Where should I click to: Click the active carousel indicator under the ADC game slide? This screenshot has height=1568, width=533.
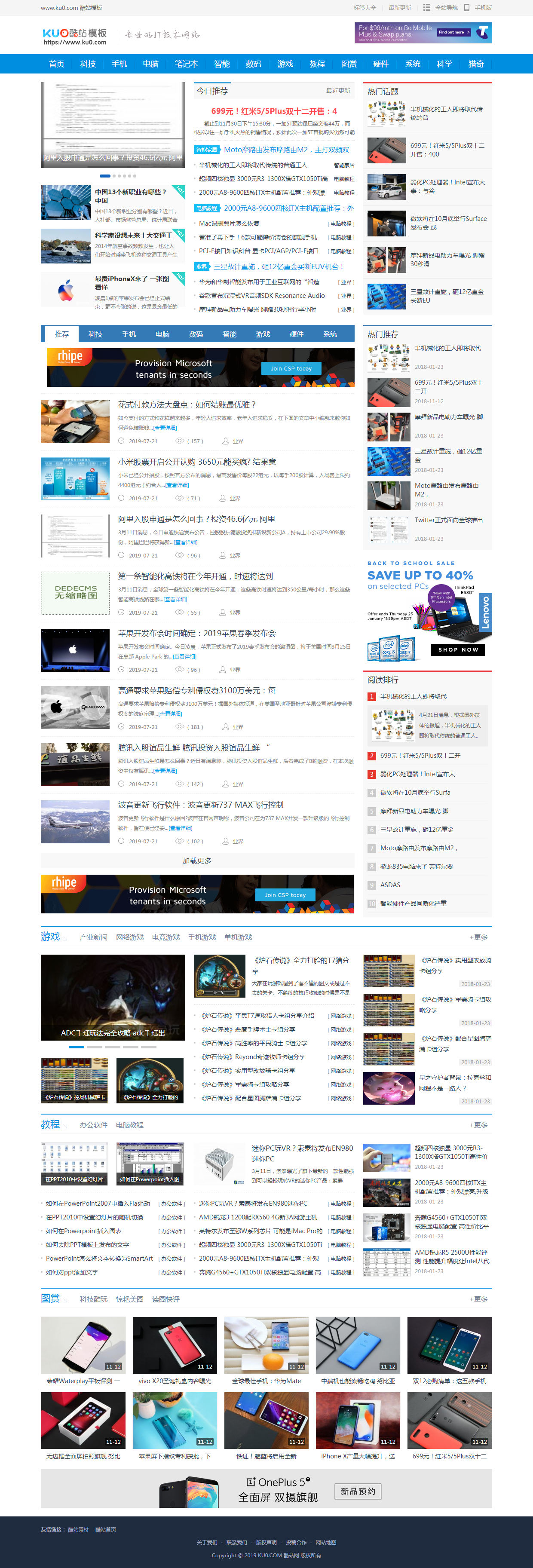click(77, 1047)
